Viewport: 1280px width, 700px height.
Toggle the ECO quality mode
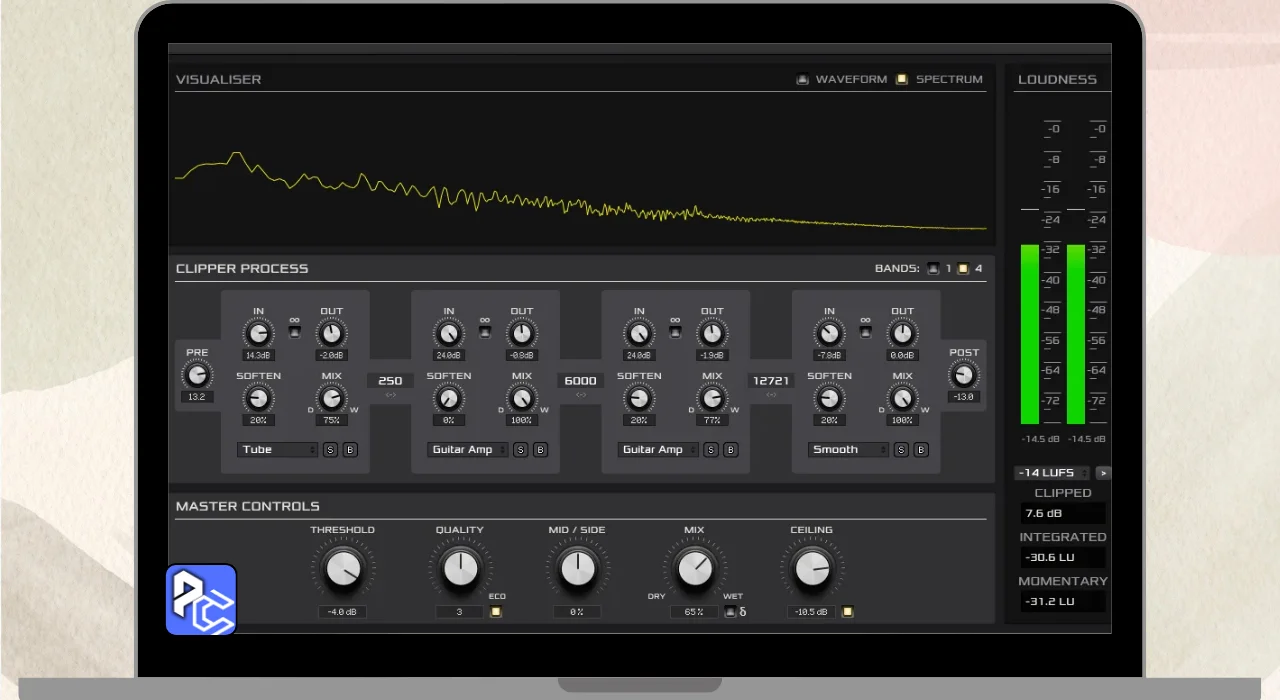point(495,612)
